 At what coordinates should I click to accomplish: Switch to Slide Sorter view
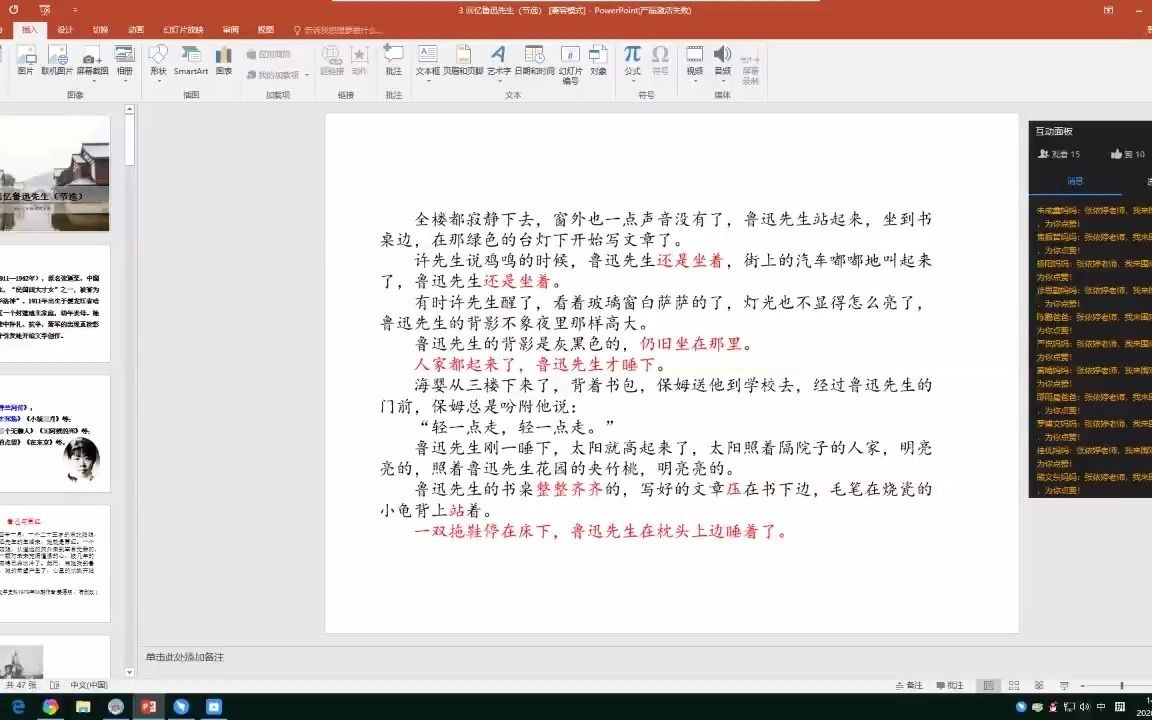(1012, 685)
